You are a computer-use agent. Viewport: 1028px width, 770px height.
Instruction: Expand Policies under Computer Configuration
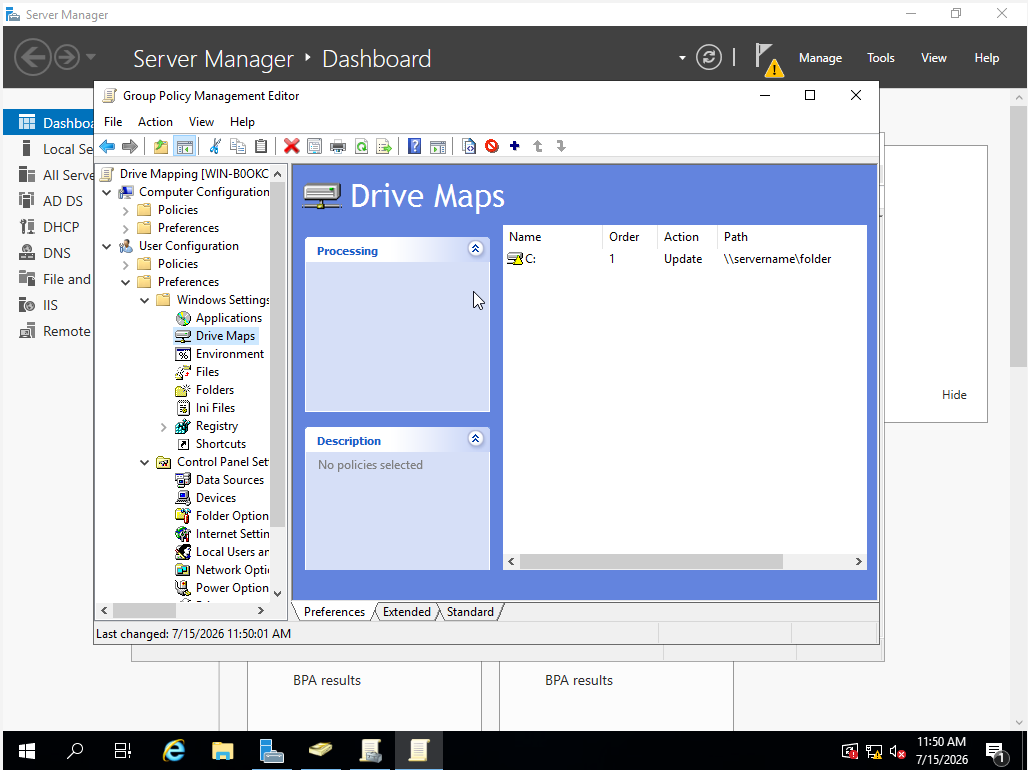pyautogui.click(x=126, y=211)
